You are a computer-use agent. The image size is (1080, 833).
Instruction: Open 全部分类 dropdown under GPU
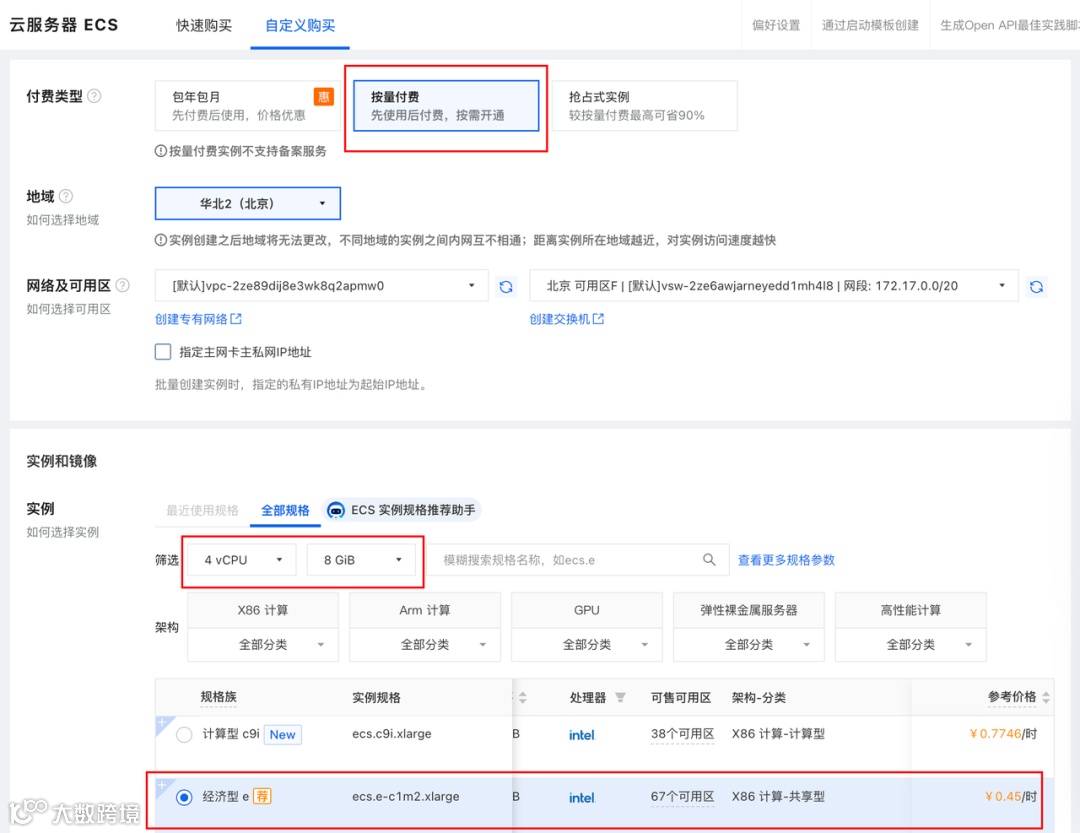tap(587, 645)
